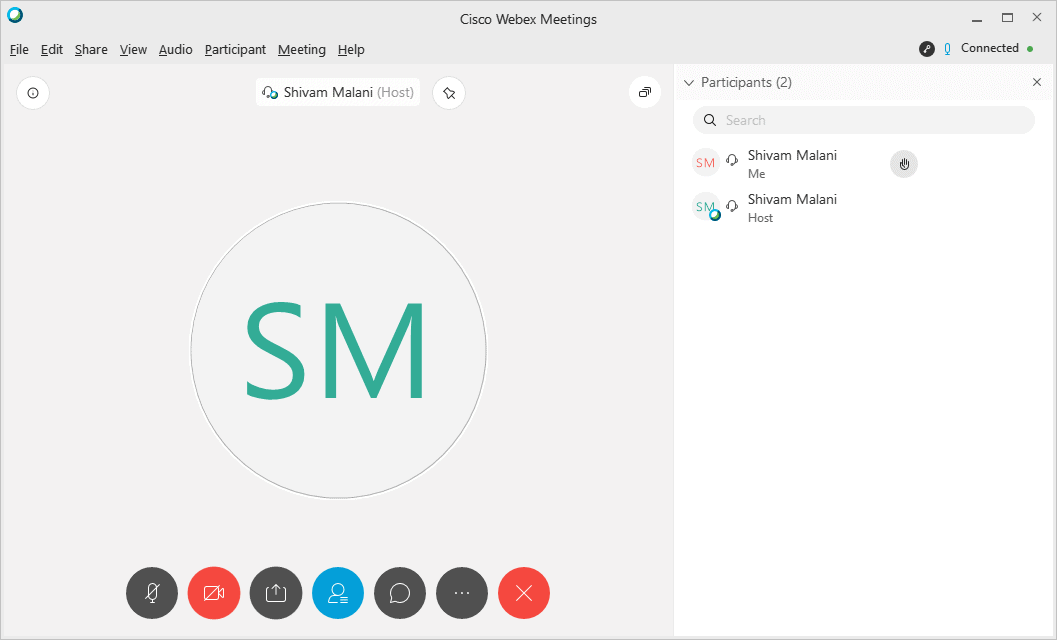The width and height of the screenshot is (1057, 640).
Task: Collapse the Participants panel chevron
Action: [x=689, y=83]
